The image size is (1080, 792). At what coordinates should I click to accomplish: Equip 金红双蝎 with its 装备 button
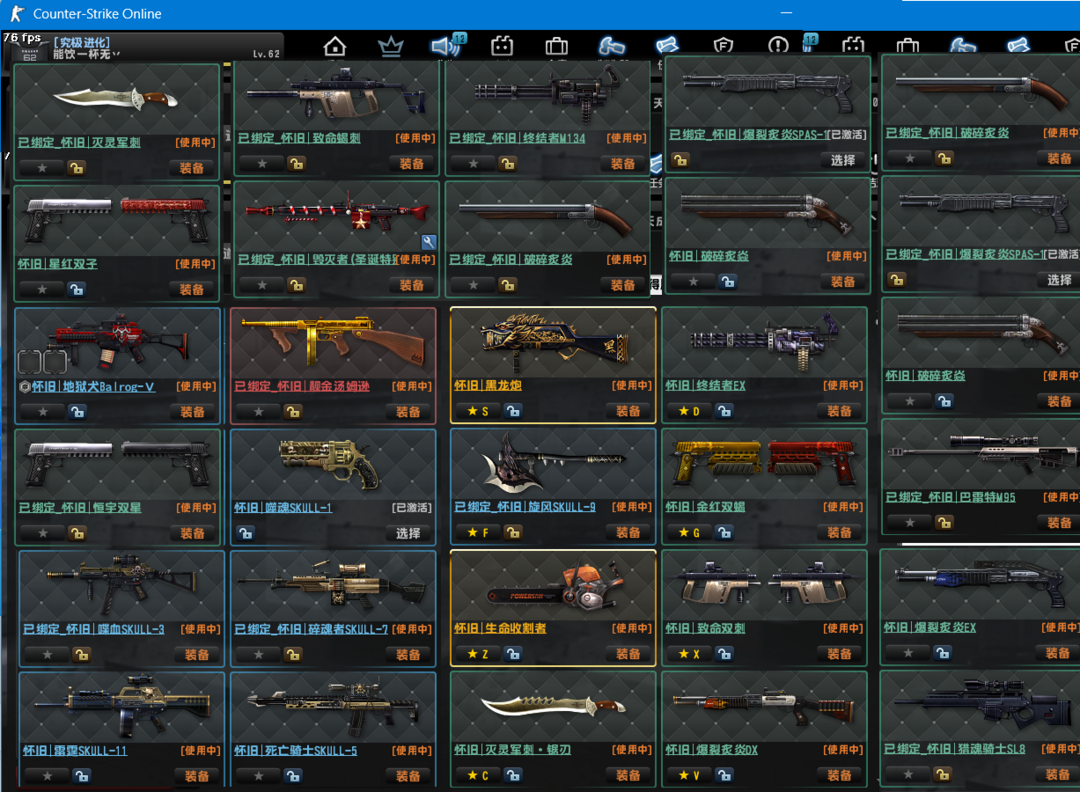click(x=839, y=532)
